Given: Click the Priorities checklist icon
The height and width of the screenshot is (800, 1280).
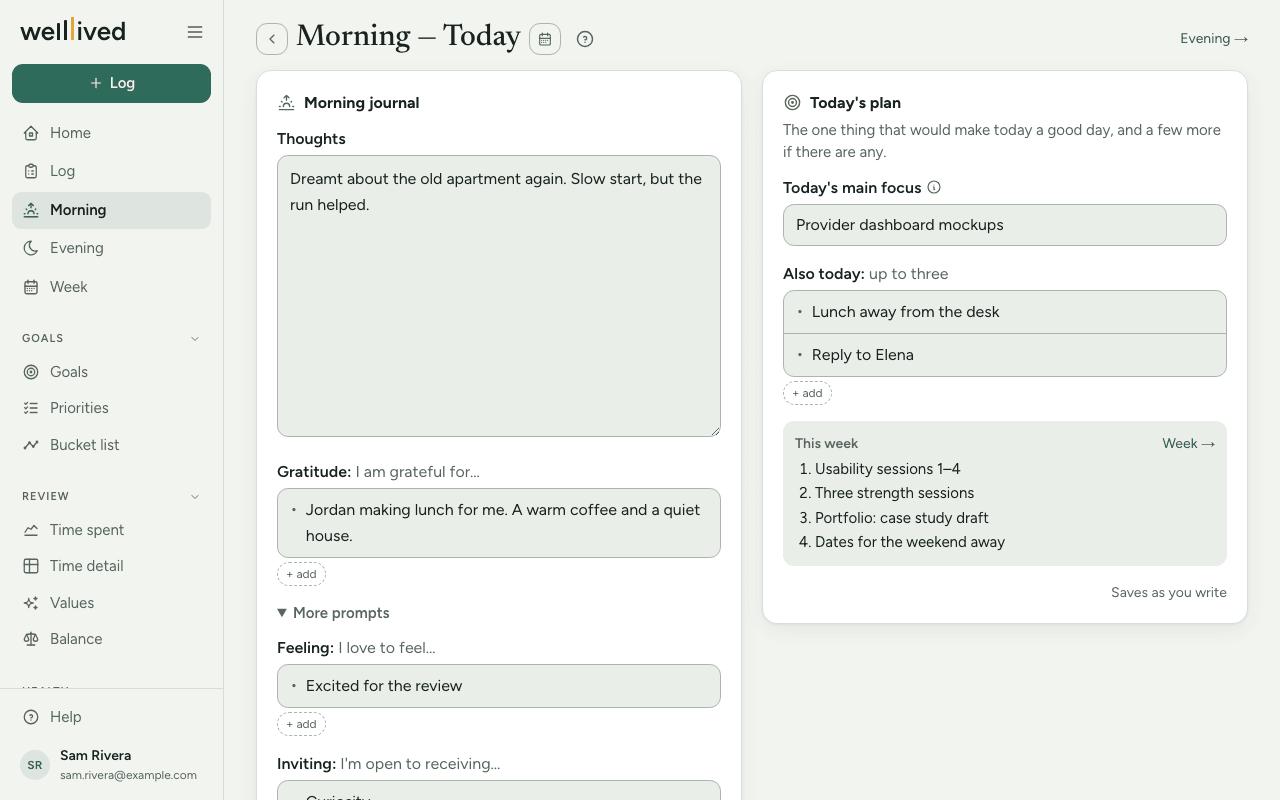Looking at the screenshot, I should (x=31, y=408).
